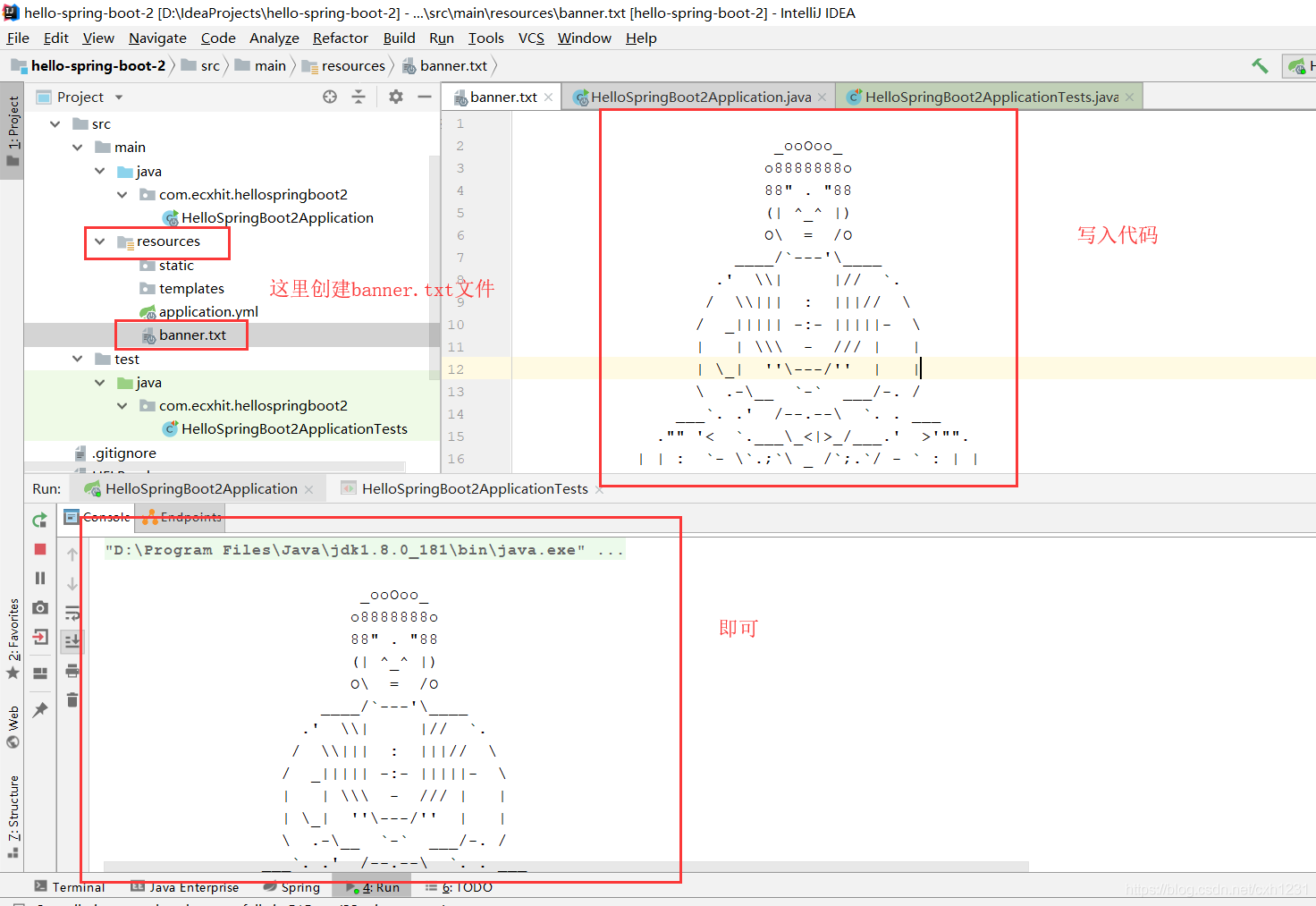Open the 2: Favorites side tool window
The width and height of the screenshot is (1316, 906).
[x=13, y=639]
